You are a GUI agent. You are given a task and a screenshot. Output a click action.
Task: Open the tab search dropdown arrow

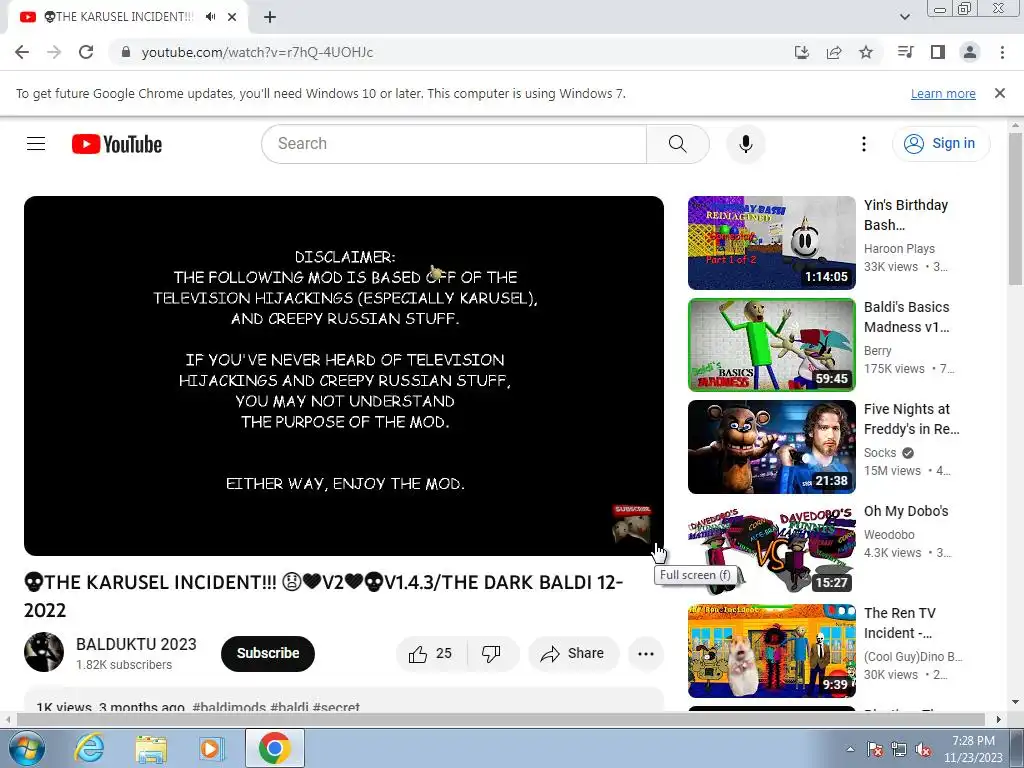coord(904,17)
